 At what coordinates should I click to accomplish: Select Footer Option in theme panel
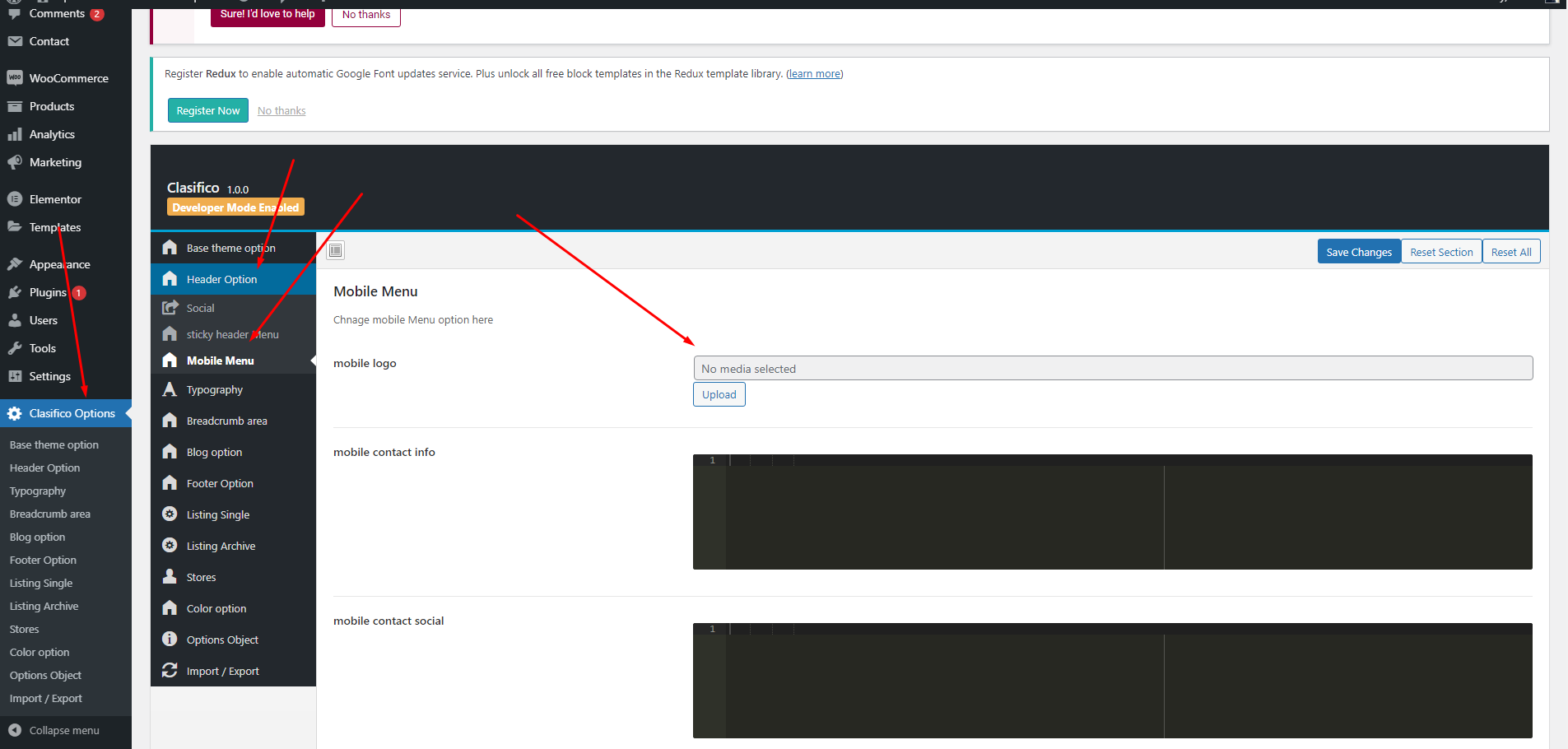click(220, 483)
